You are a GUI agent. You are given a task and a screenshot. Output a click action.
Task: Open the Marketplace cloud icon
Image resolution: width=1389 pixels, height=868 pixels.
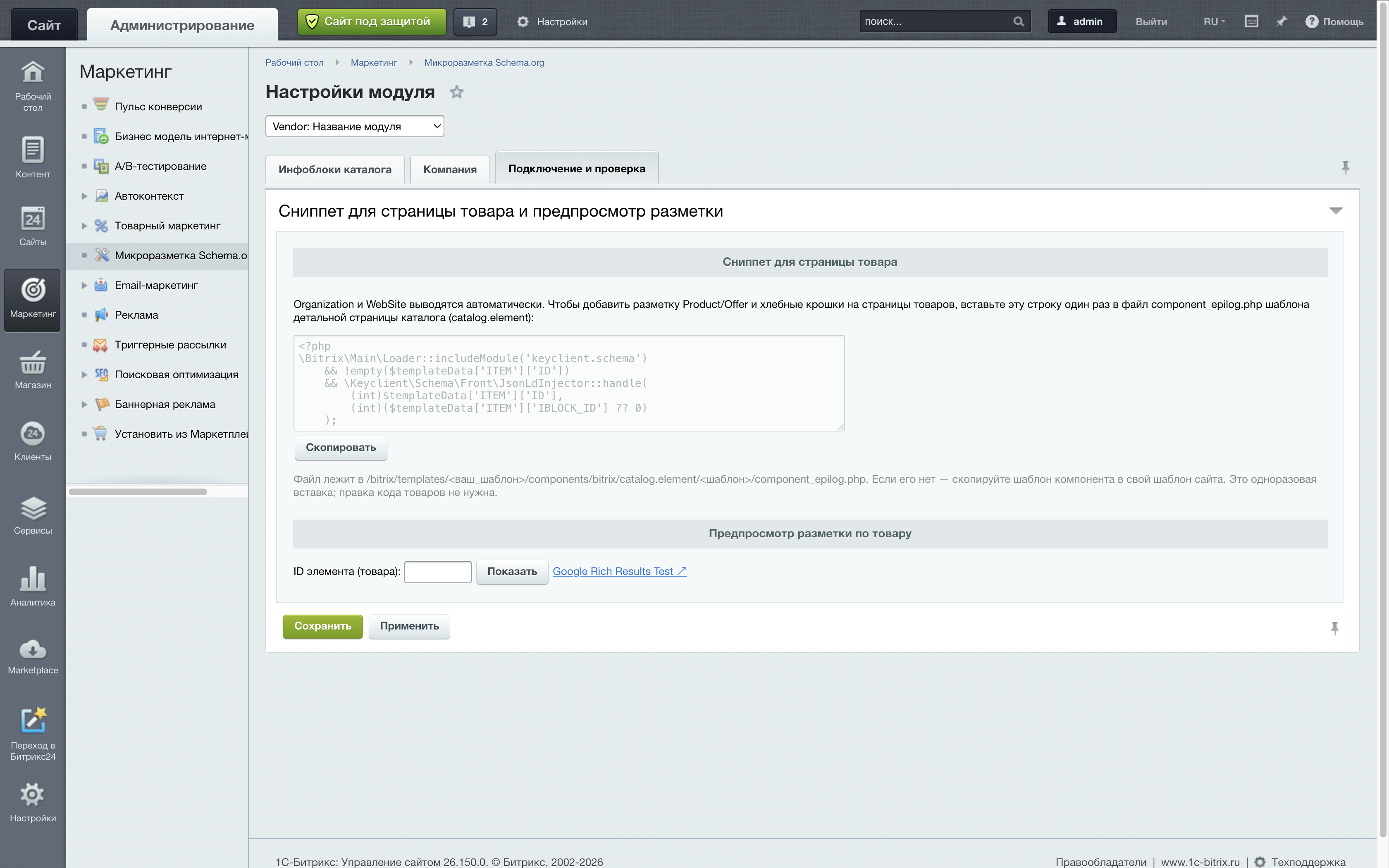[x=33, y=649]
